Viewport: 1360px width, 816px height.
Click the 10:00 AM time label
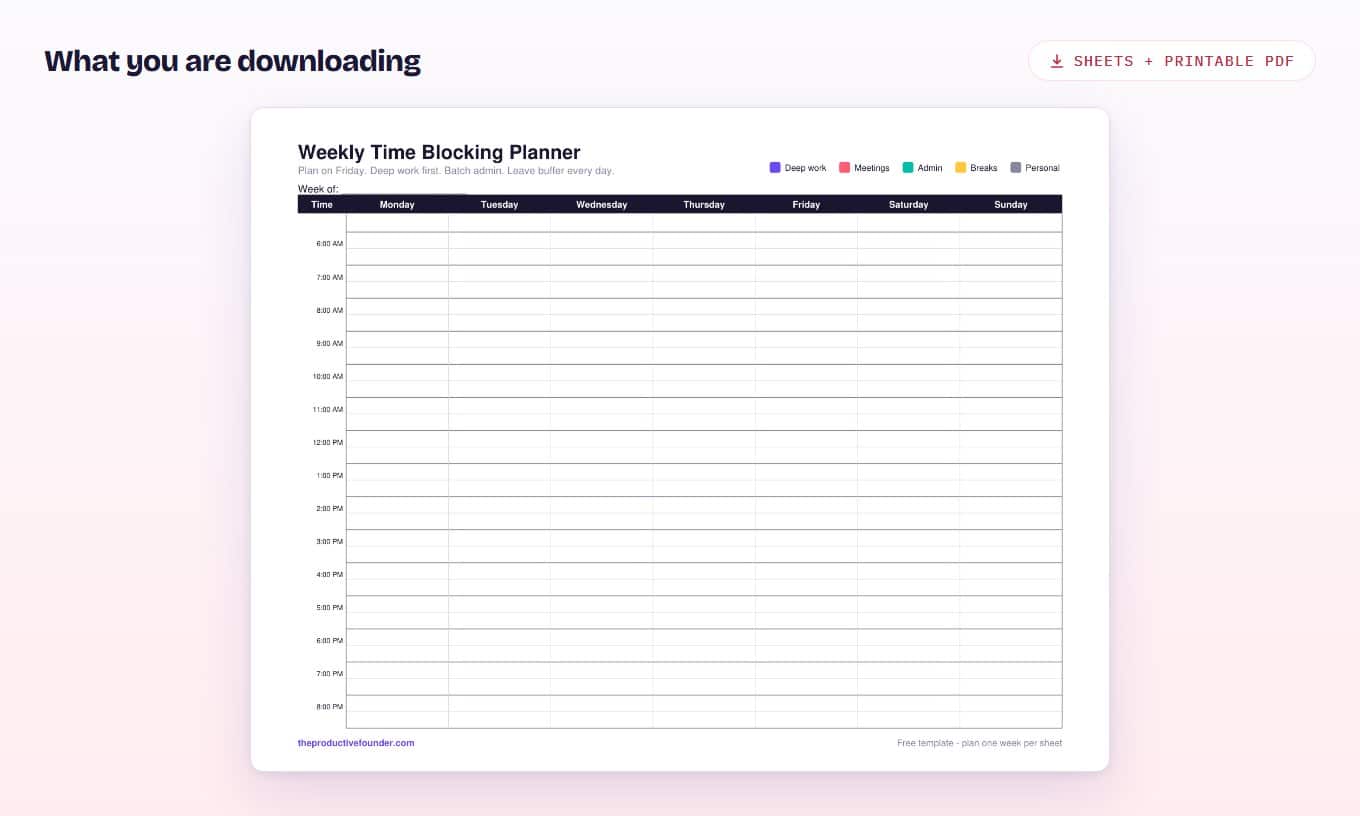[x=328, y=376]
